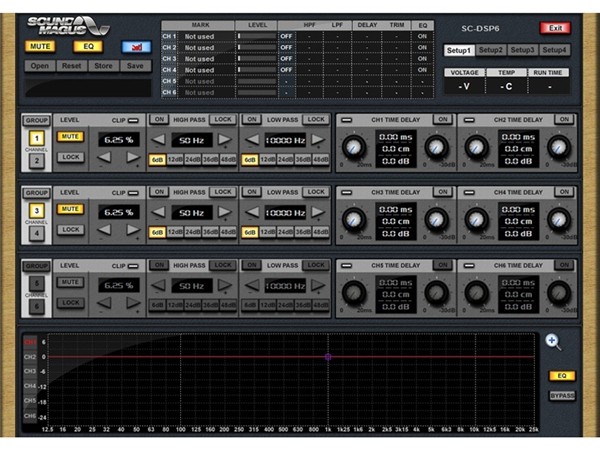This screenshot has height=450, width=600.
Task: Enable CH1 Time Delay ON switch
Action: pyautogui.click(x=441, y=119)
